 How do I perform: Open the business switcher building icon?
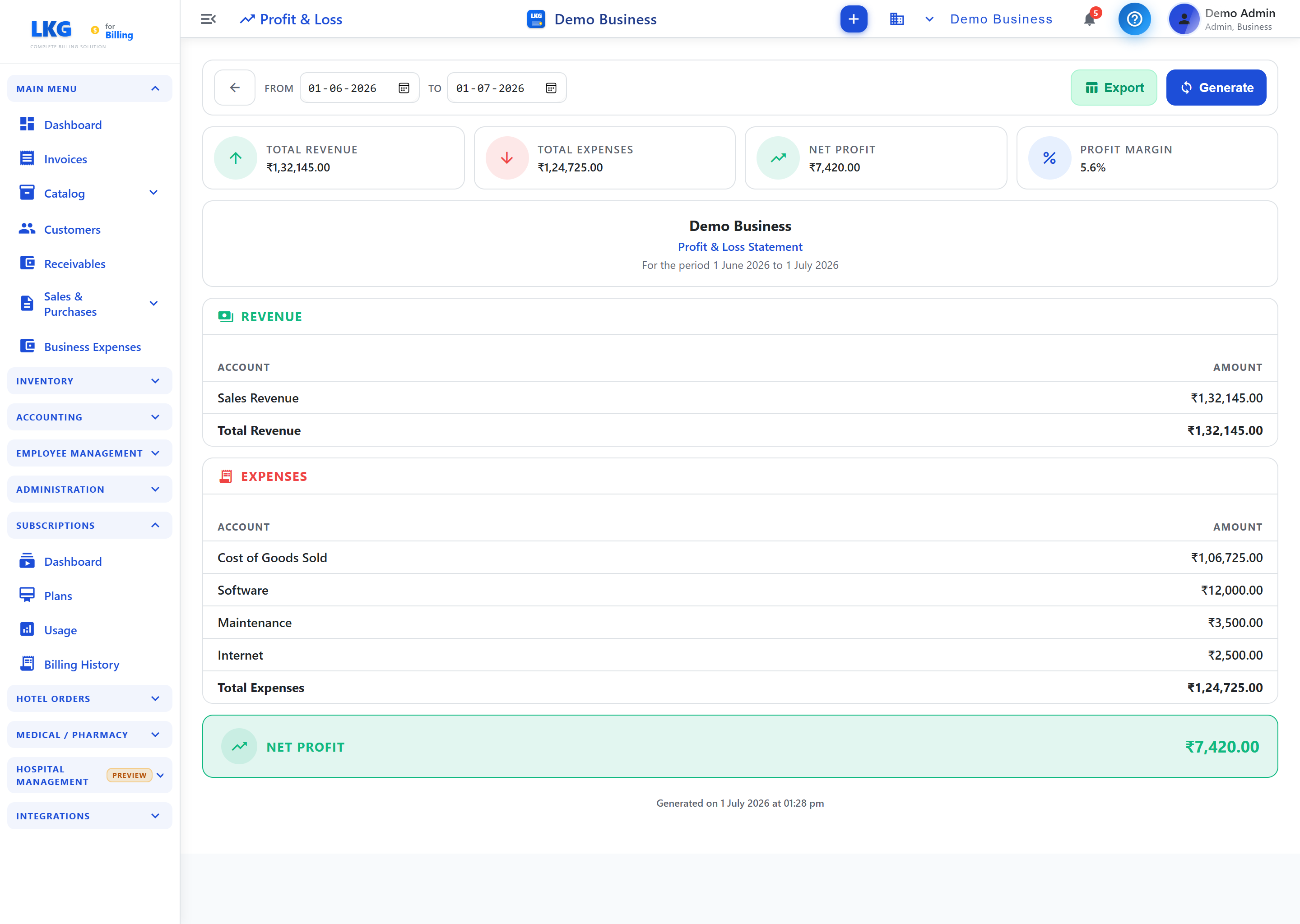896,19
